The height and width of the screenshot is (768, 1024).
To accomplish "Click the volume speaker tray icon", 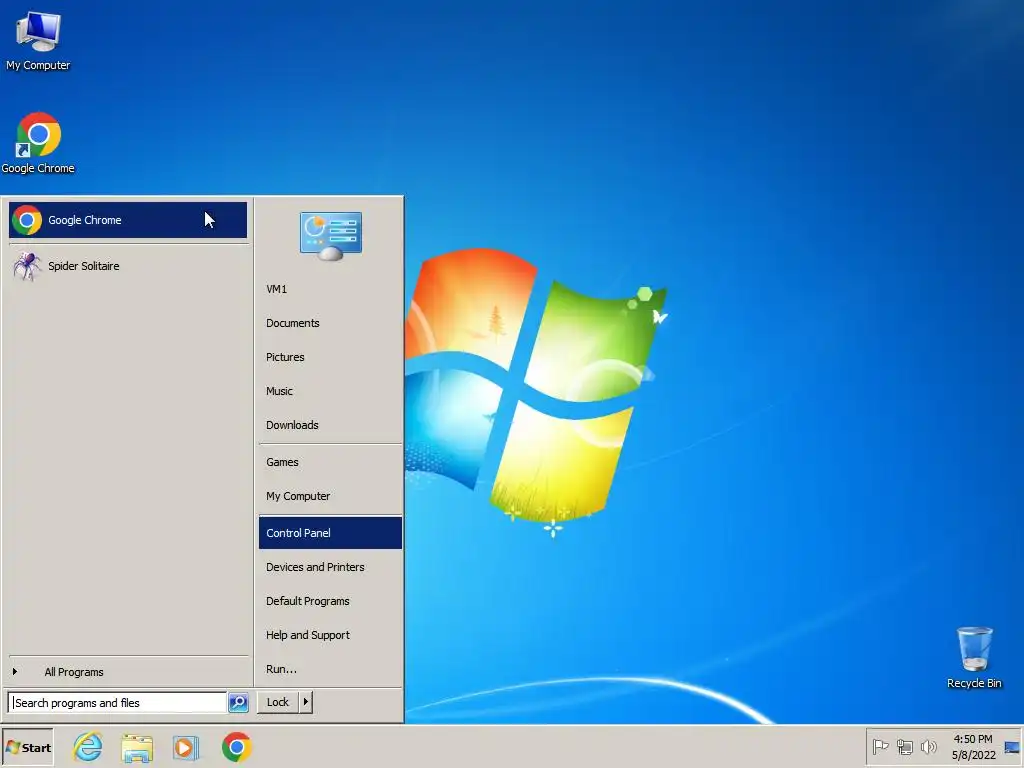I will tap(928, 746).
